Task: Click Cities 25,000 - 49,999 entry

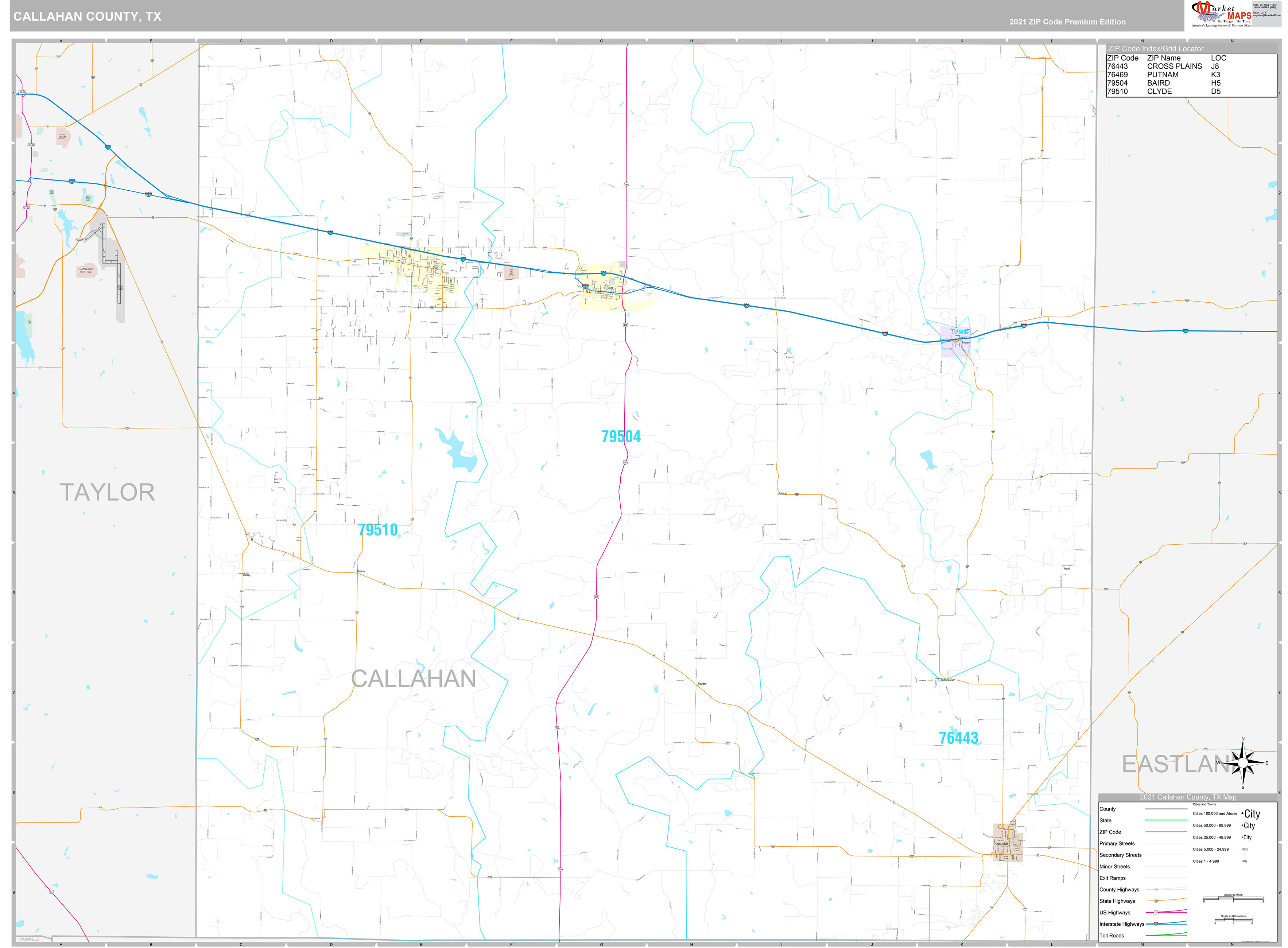Action: tap(1212, 838)
